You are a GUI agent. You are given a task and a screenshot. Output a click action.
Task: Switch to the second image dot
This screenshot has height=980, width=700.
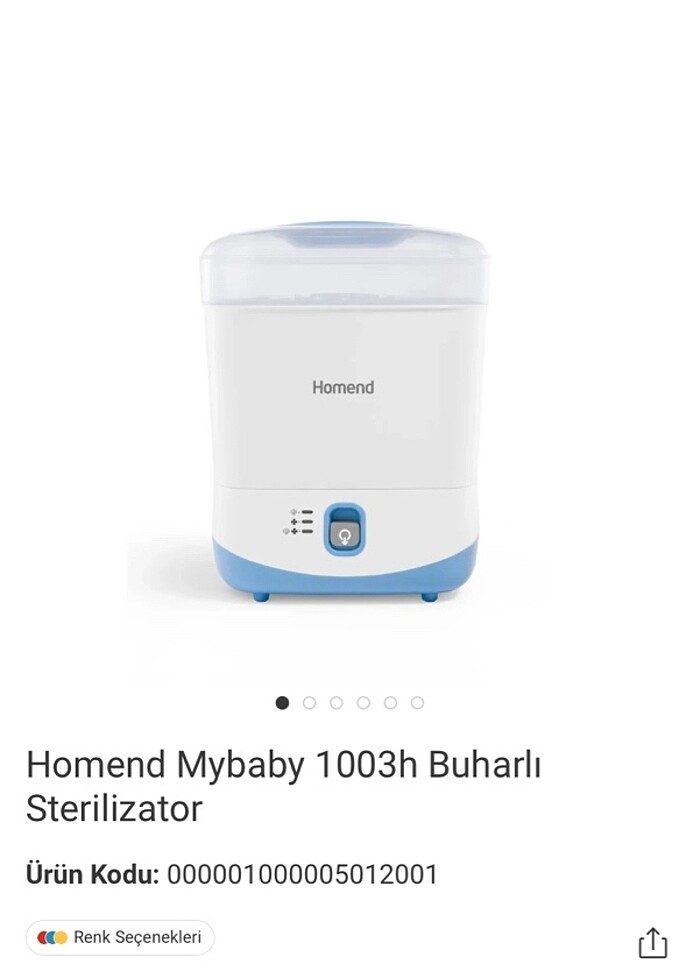[309, 702]
